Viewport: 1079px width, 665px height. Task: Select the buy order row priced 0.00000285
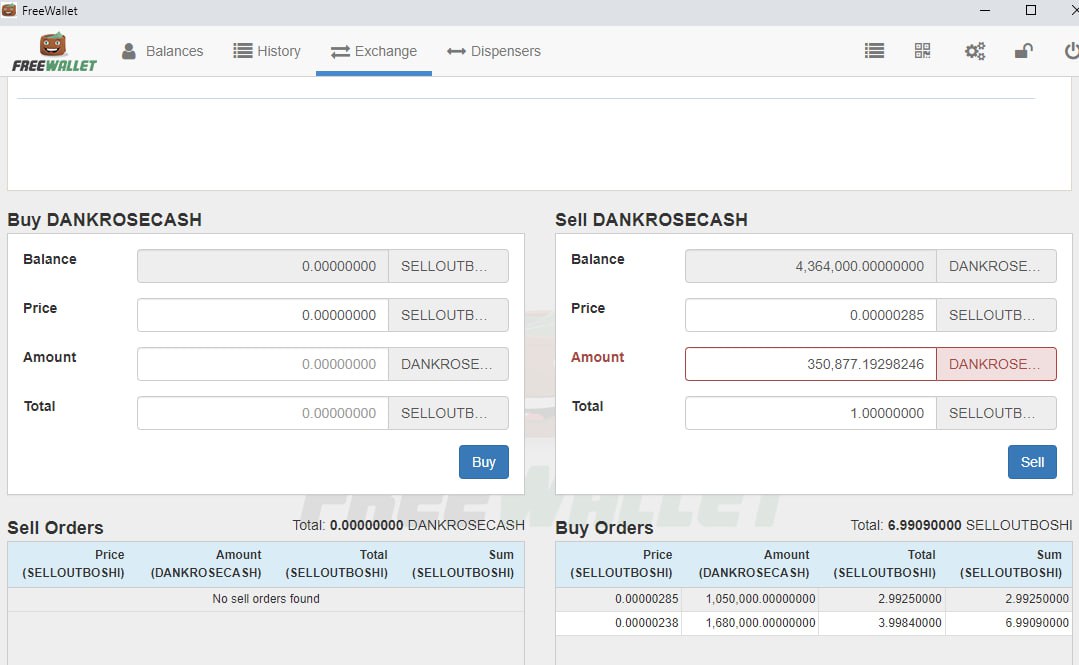click(813, 599)
